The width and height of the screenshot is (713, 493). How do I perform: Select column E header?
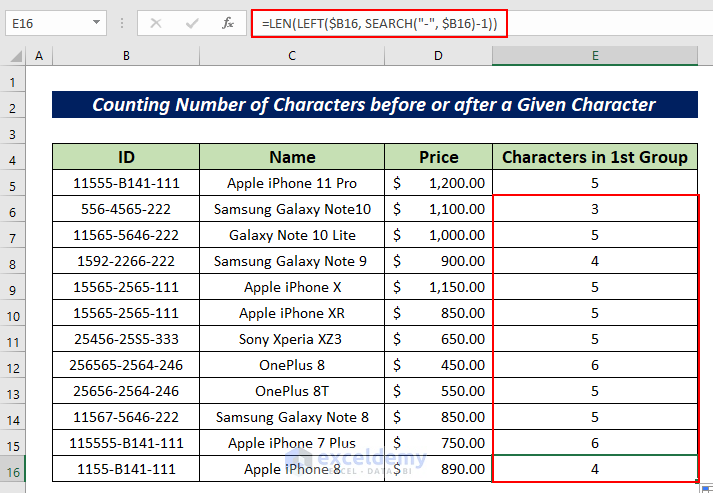594,56
